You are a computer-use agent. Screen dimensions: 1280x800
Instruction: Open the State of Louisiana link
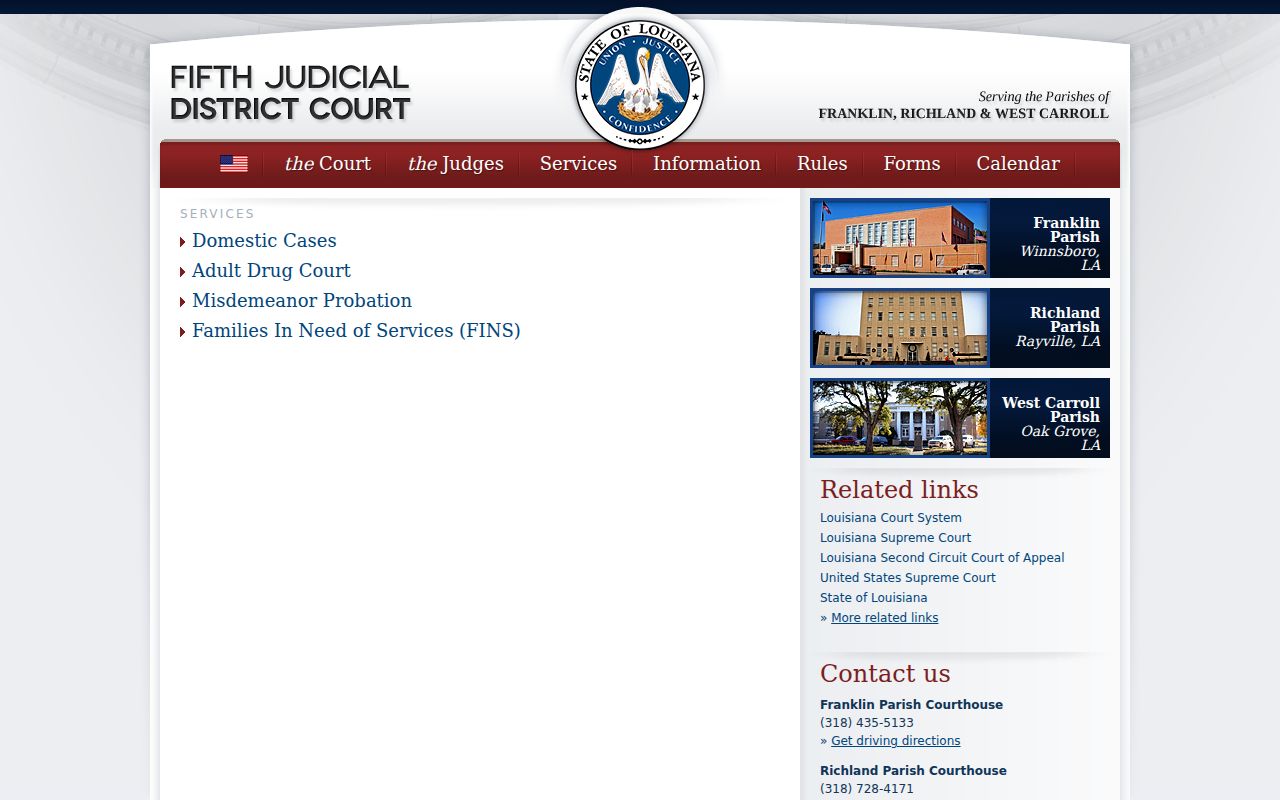click(x=874, y=598)
